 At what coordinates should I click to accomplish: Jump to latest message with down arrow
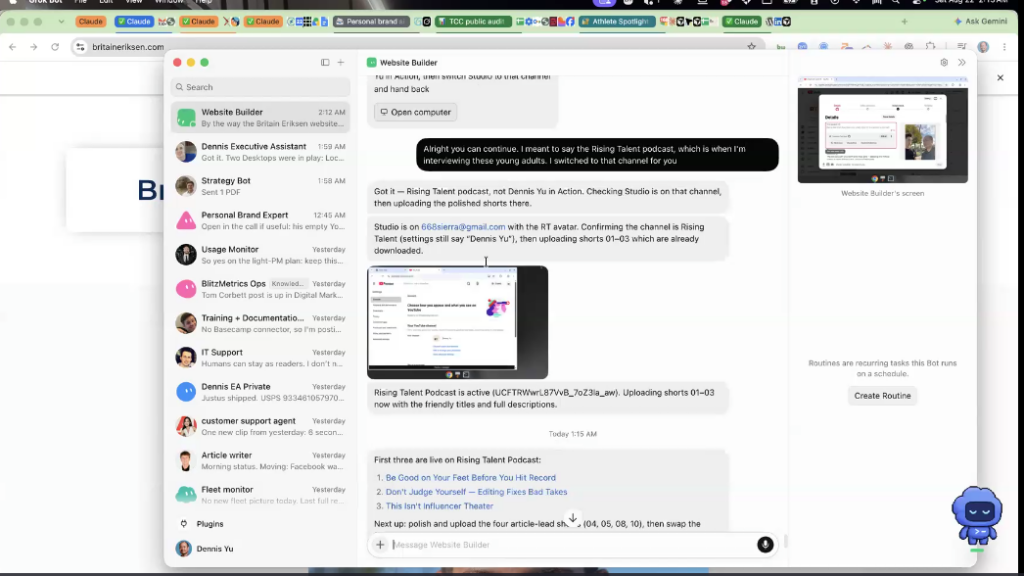click(573, 519)
